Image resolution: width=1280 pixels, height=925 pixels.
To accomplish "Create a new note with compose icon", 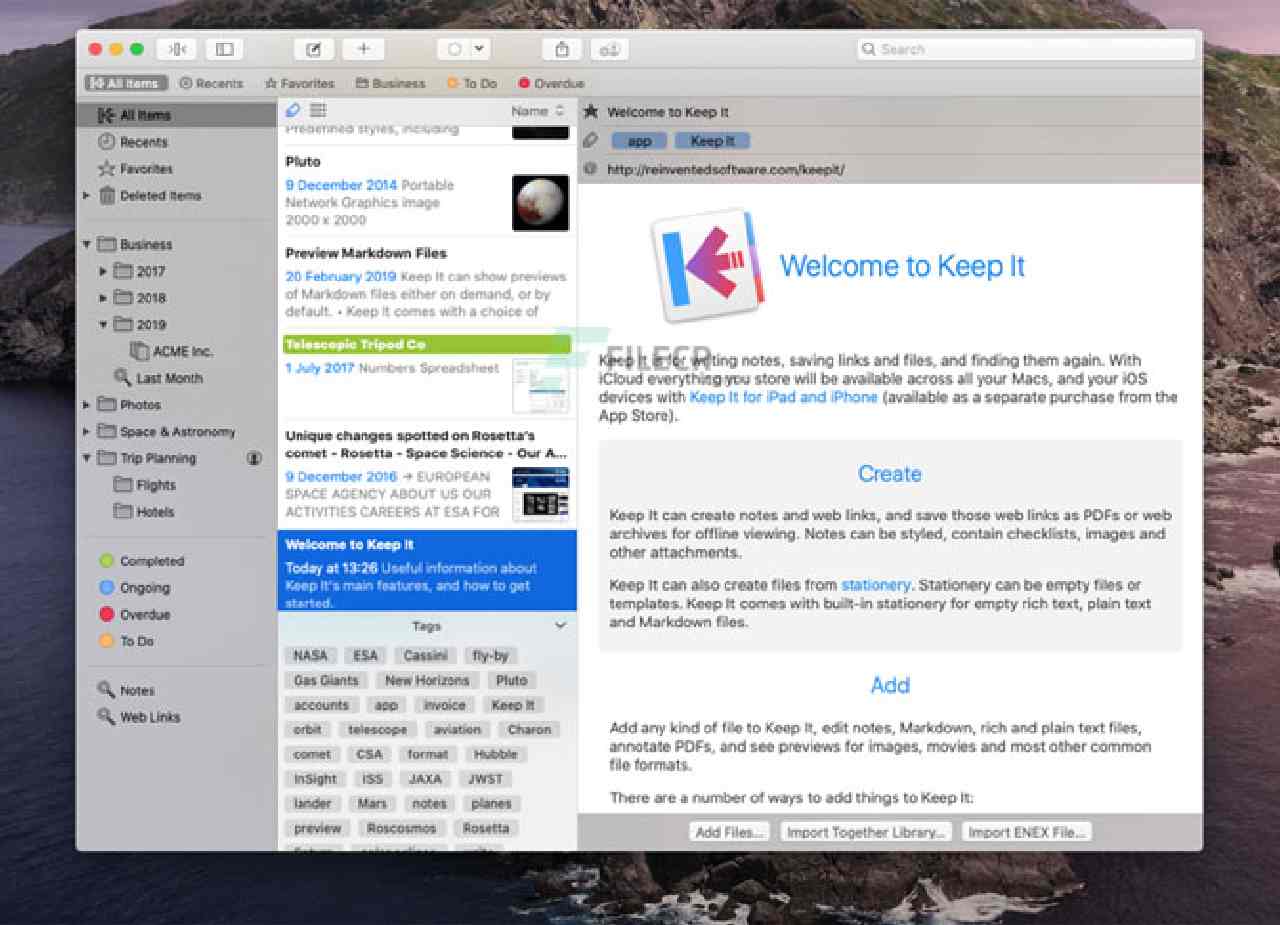I will 314,49.
